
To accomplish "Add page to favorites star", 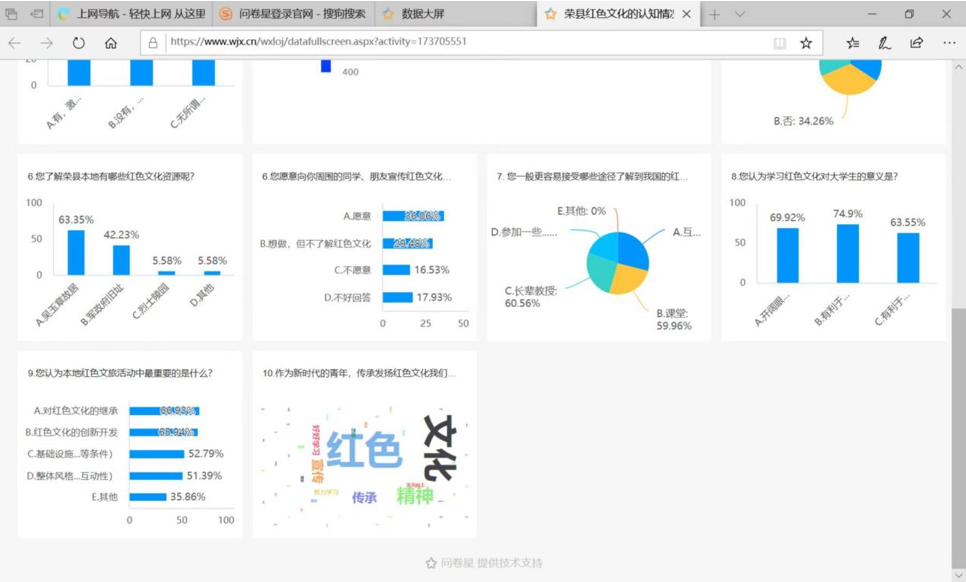I will 806,43.
